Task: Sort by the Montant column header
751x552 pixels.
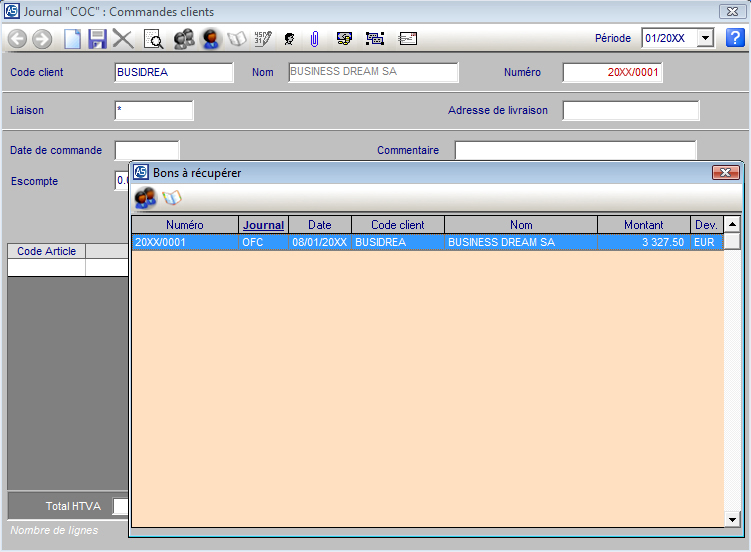Action: tap(643, 225)
